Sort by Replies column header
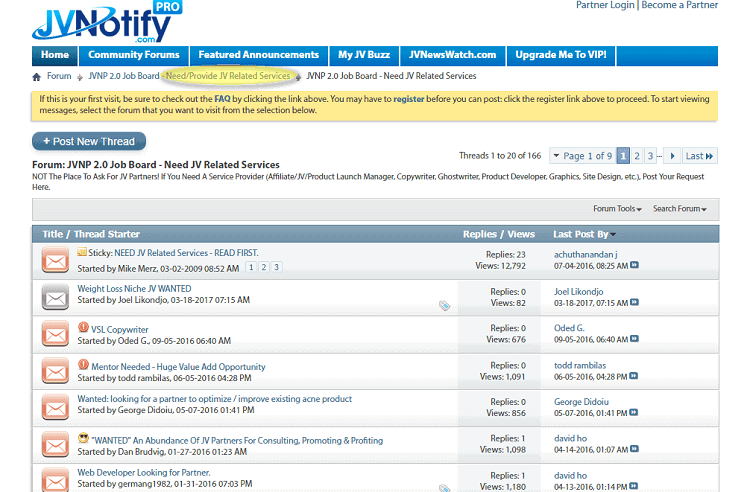This screenshot has height=492, width=750. click(480, 234)
